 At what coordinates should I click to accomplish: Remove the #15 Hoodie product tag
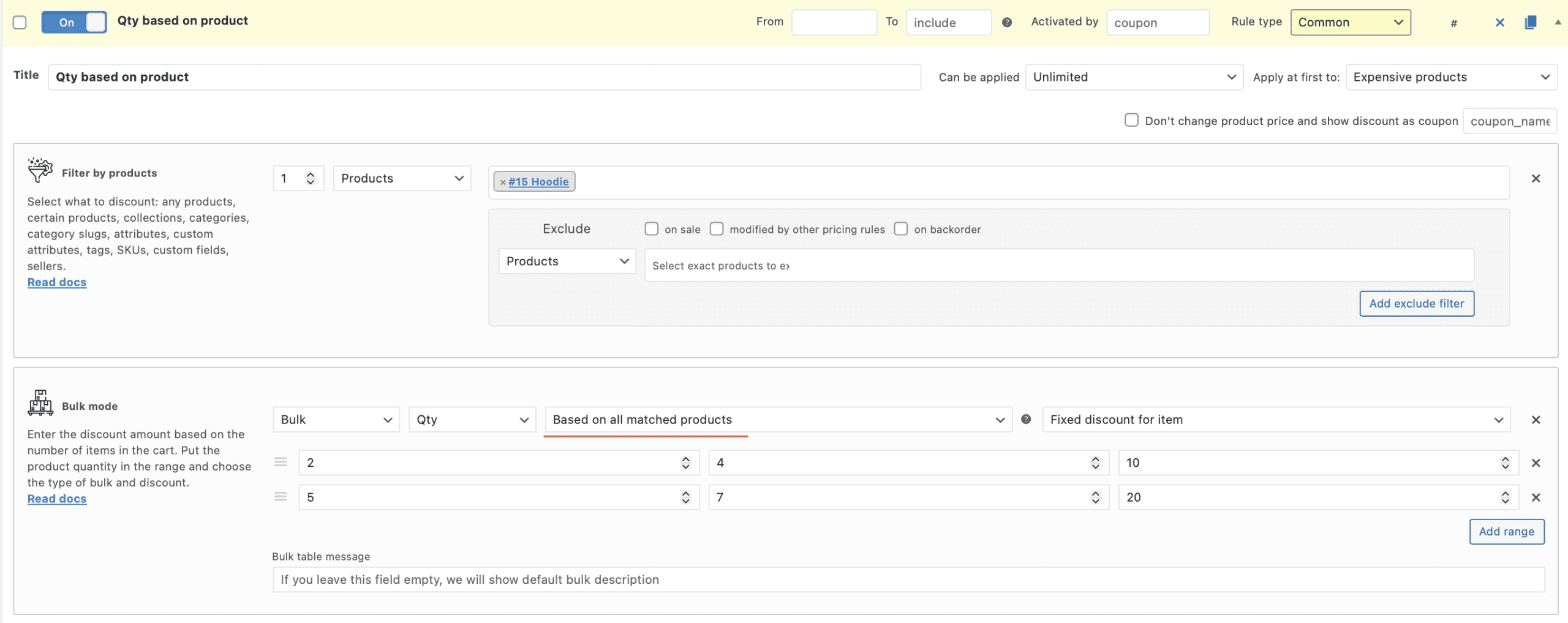tap(502, 182)
